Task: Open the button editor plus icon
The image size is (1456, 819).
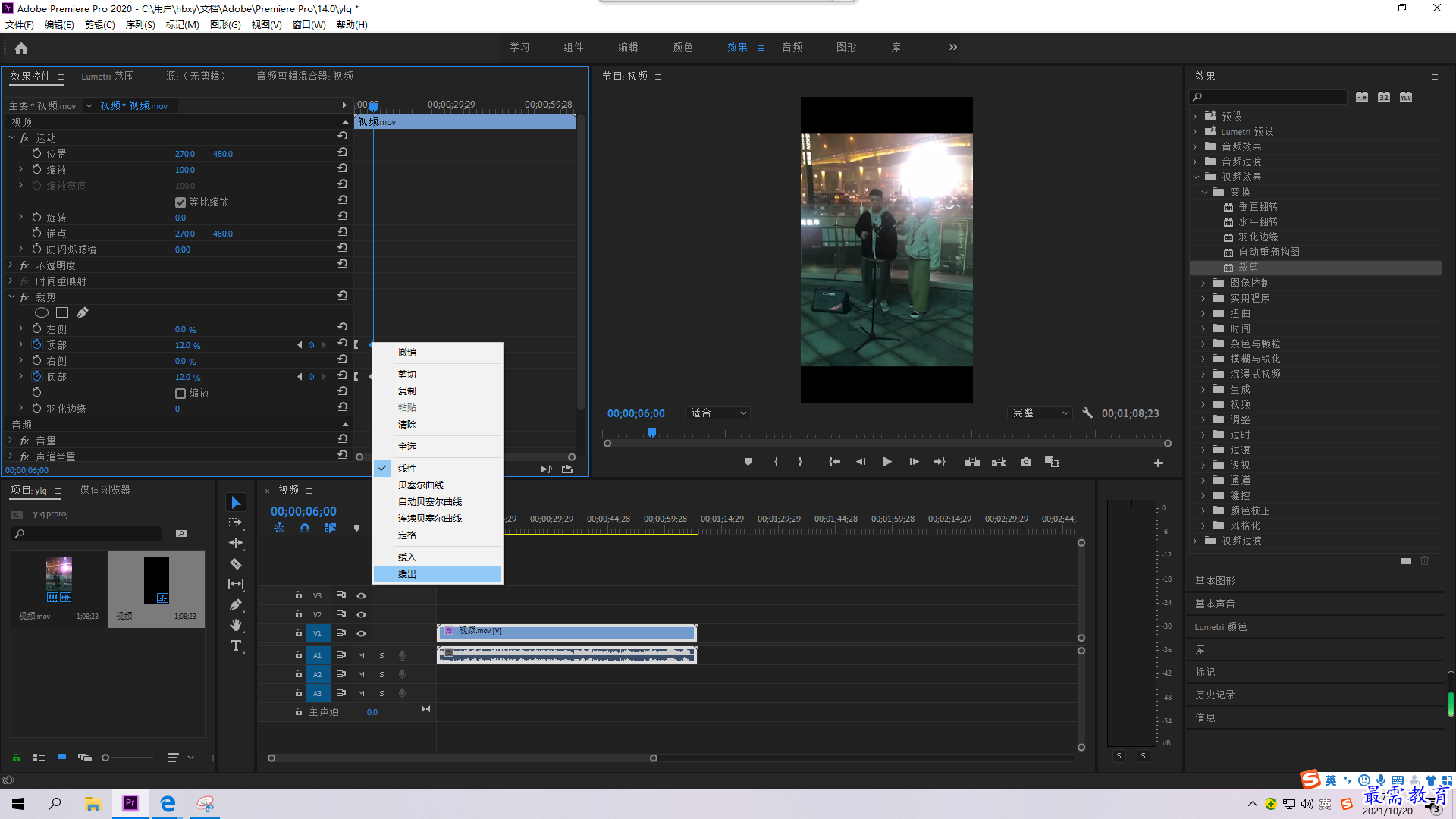Action: point(1158,463)
